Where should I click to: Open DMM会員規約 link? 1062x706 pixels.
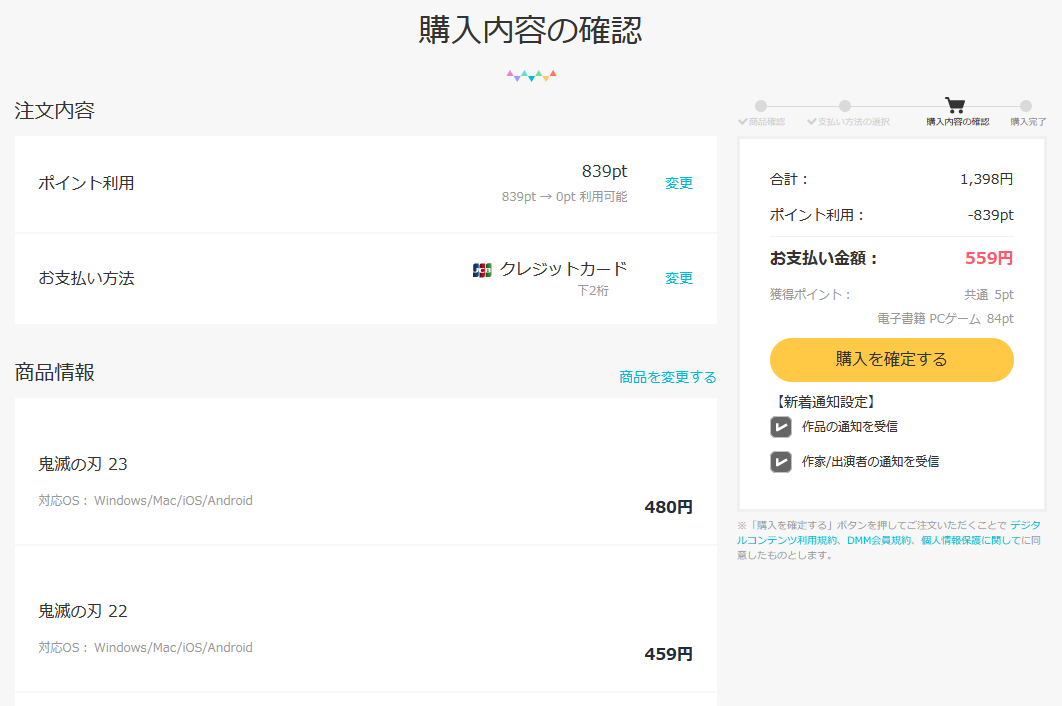pos(878,540)
